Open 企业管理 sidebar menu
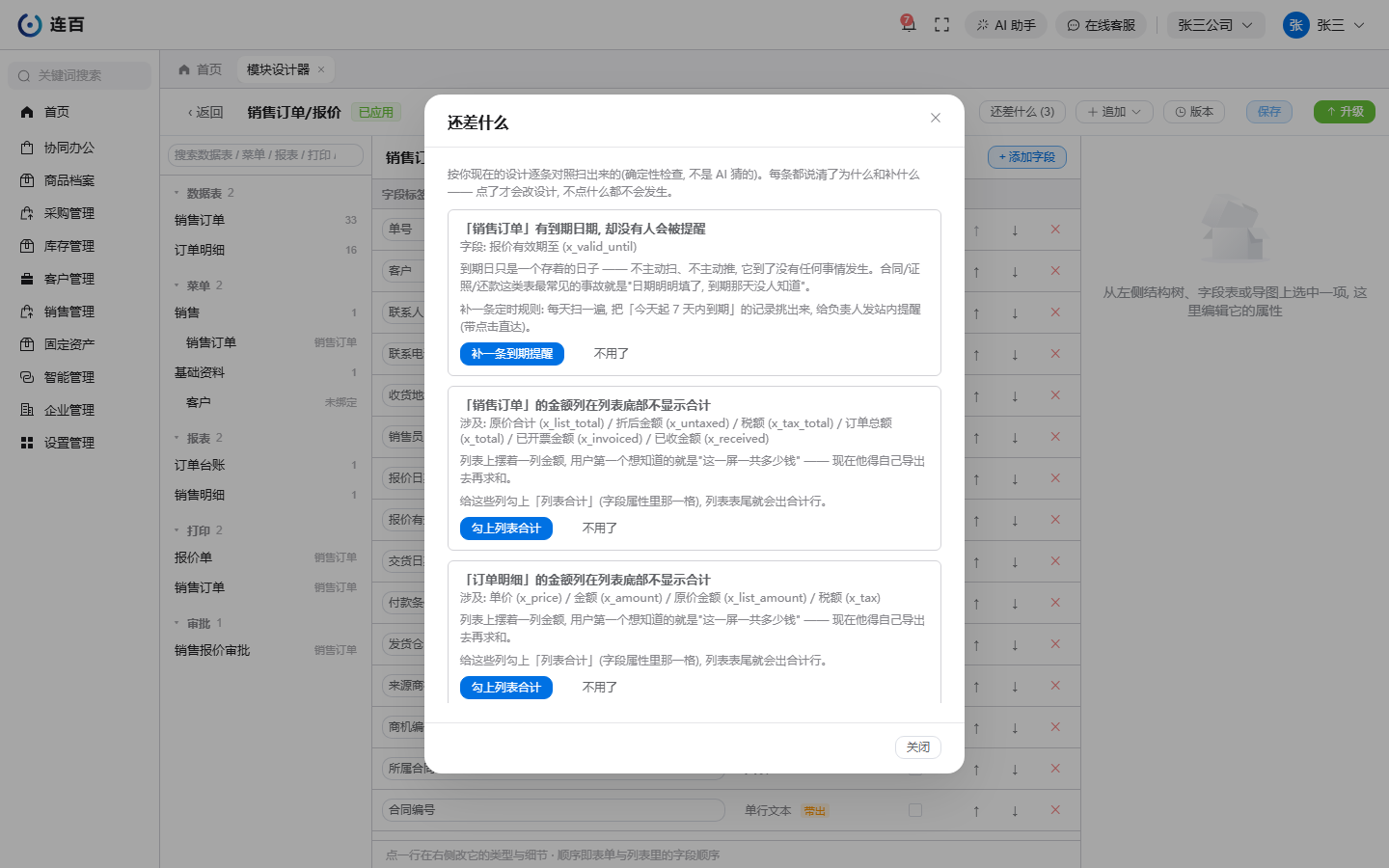 tap(80, 410)
